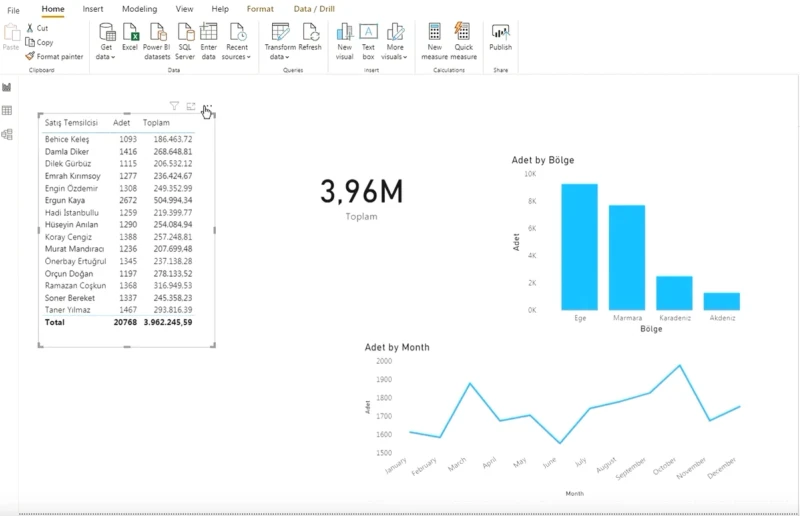
Task: Select the Behice Keleş row
Action: 118,139
